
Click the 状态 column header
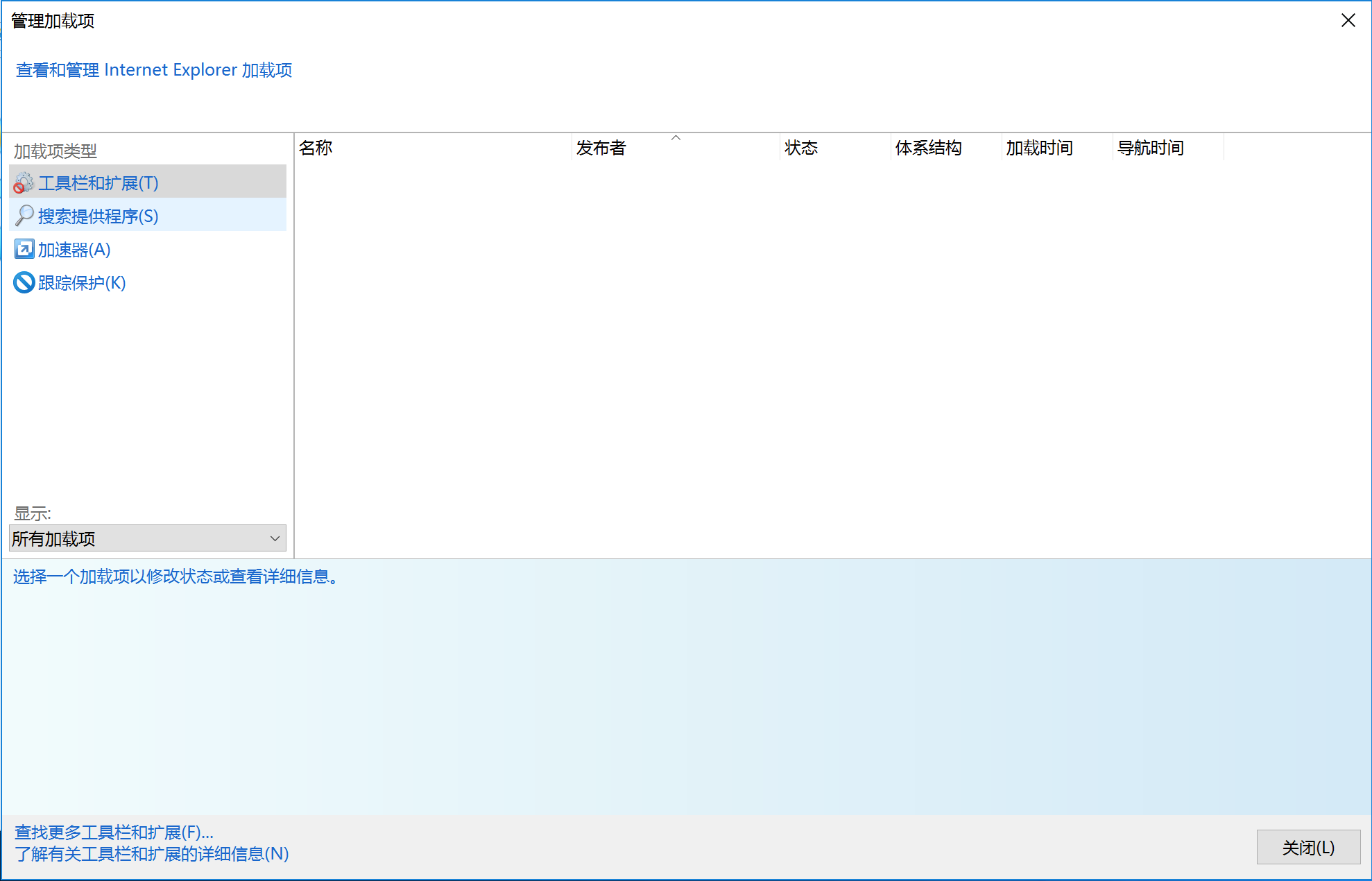(x=802, y=147)
